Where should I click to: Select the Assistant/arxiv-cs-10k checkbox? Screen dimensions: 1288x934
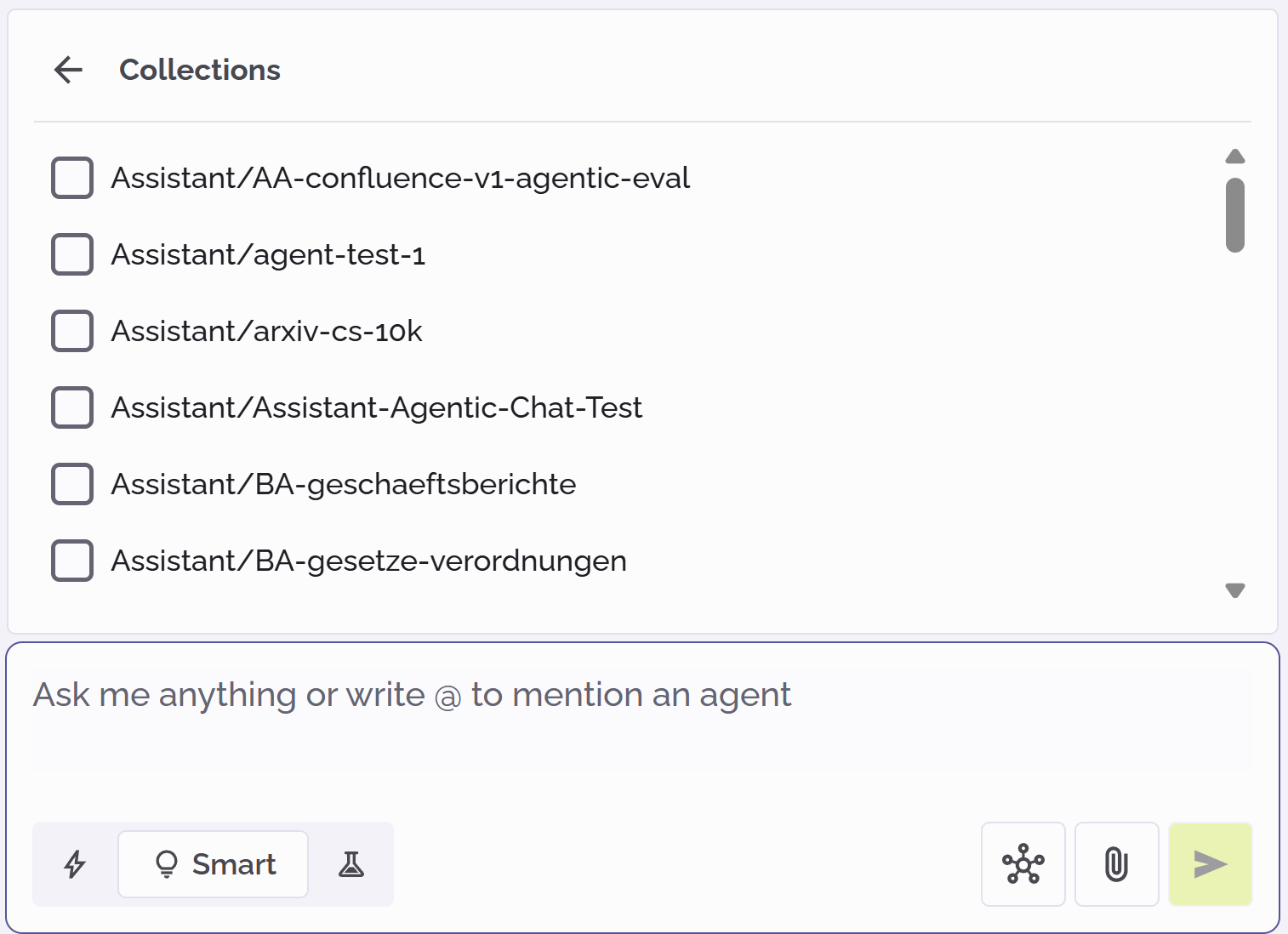coord(72,331)
